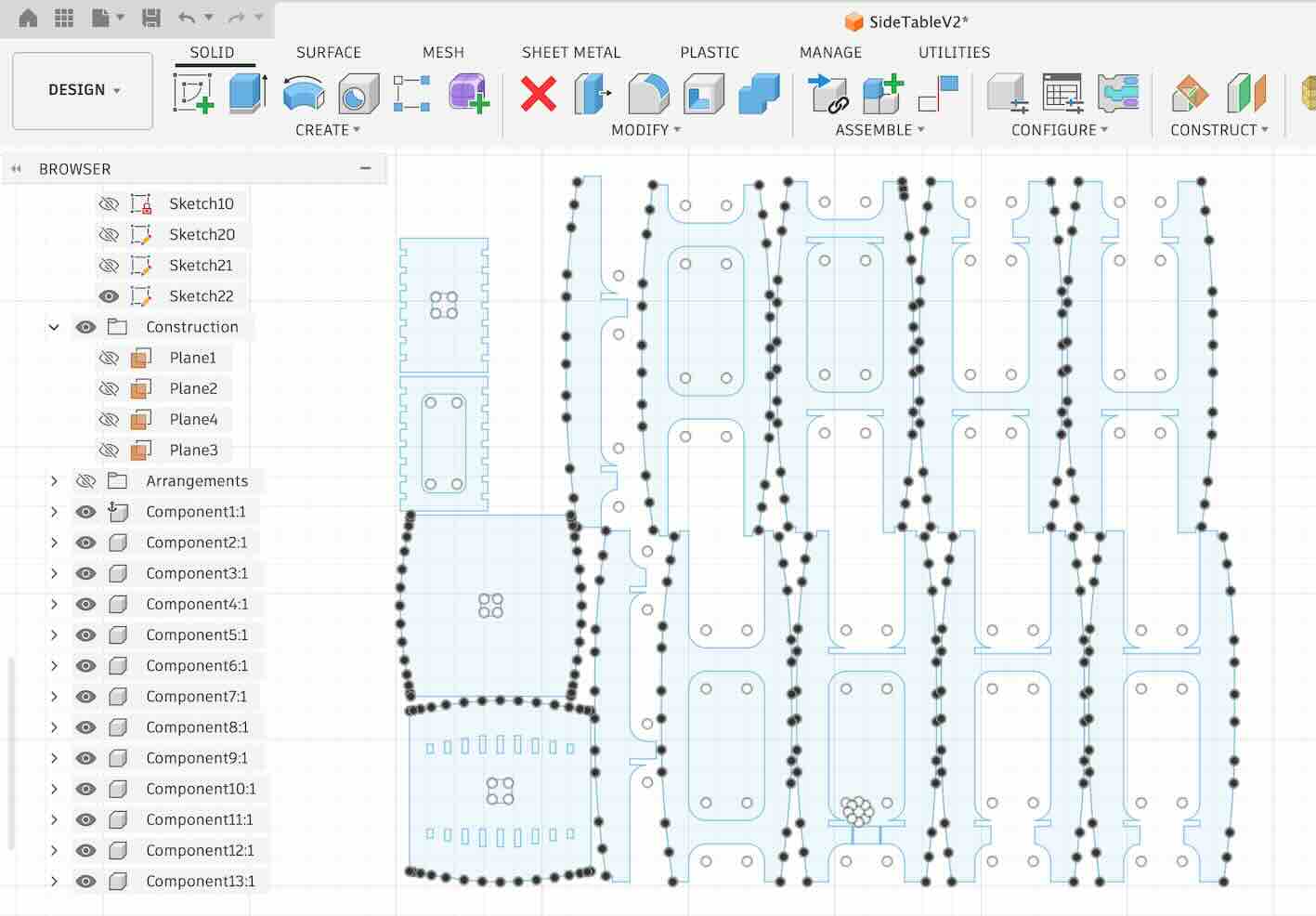This screenshot has width=1316, height=916.
Task: Select Sketch21 in the browser
Action: pos(201,266)
